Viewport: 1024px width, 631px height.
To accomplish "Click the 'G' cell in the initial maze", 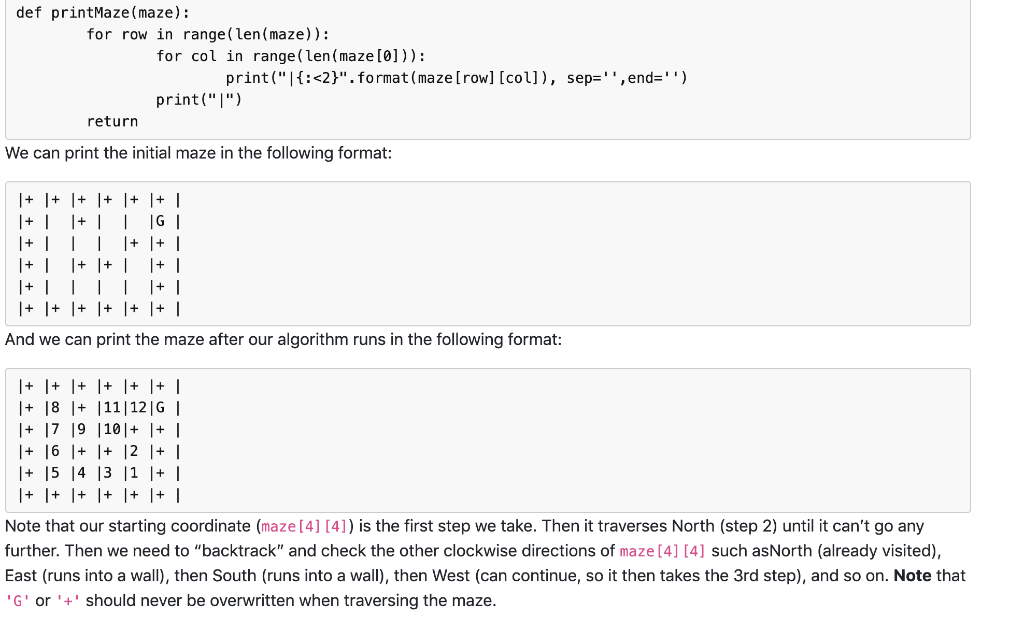I will (160, 221).
